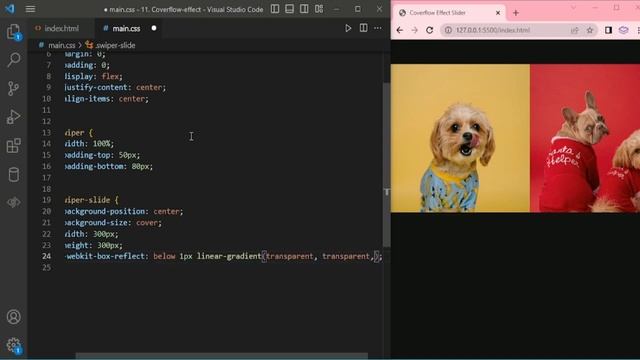
Task: Click line number 24 in the gutter
Action: coord(47,256)
